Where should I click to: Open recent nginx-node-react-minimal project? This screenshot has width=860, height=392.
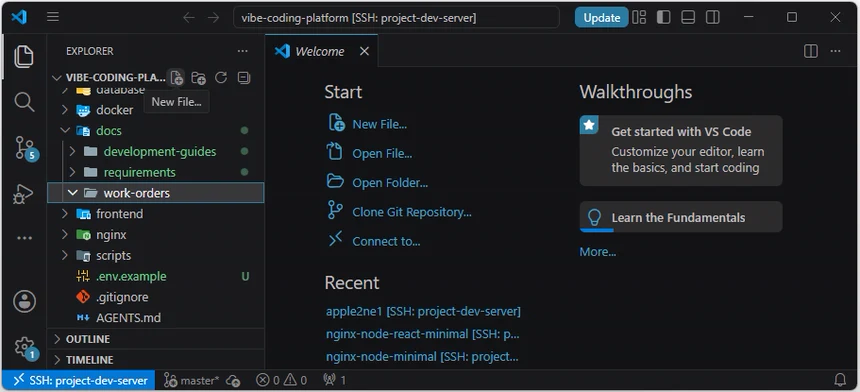pyautogui.click(x=423, y=334)
